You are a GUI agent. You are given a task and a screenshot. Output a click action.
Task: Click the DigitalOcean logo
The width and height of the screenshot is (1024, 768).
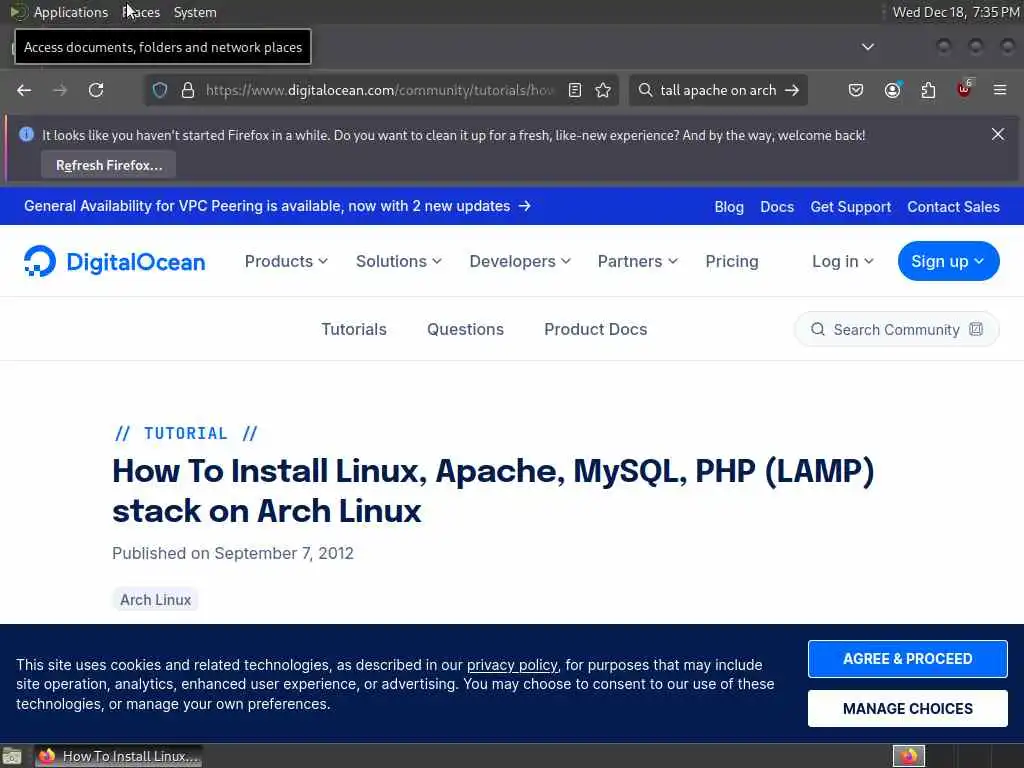[114, 261]
